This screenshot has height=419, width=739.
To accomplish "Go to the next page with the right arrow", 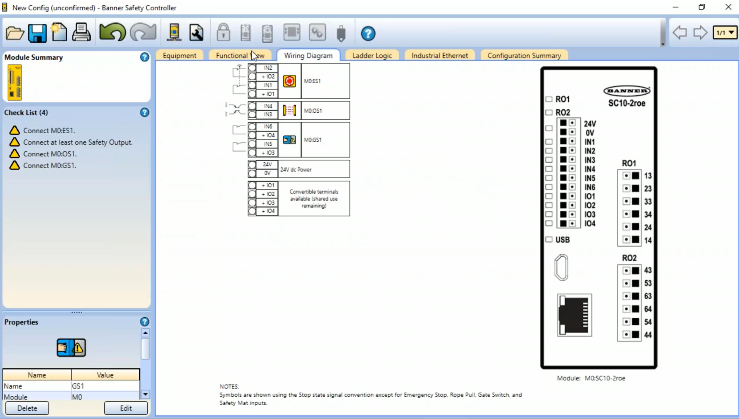I will (700, 33).
